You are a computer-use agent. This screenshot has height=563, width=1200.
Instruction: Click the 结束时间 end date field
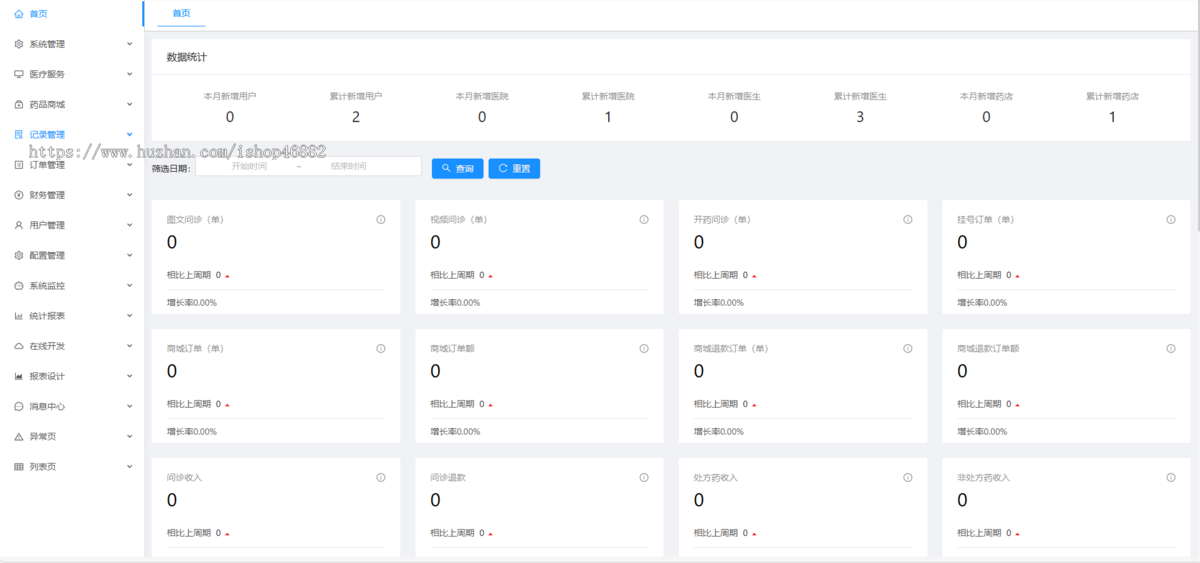point(349,167)
